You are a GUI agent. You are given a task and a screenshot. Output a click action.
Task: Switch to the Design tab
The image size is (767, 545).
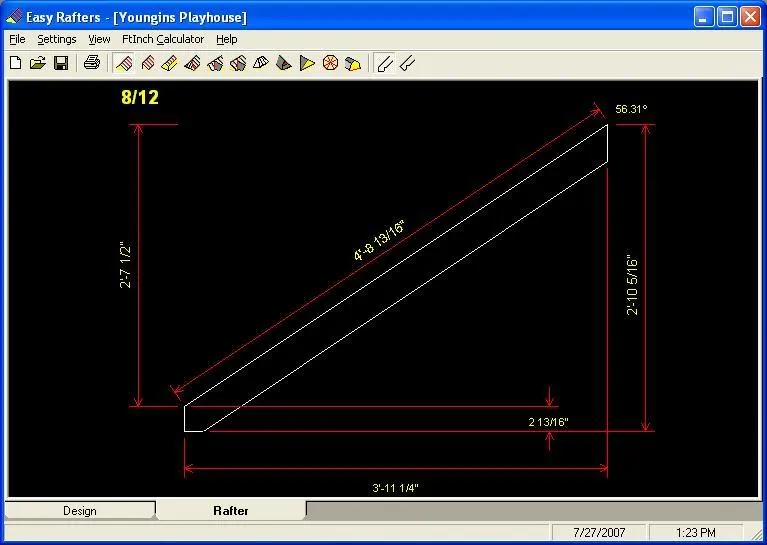80,511
